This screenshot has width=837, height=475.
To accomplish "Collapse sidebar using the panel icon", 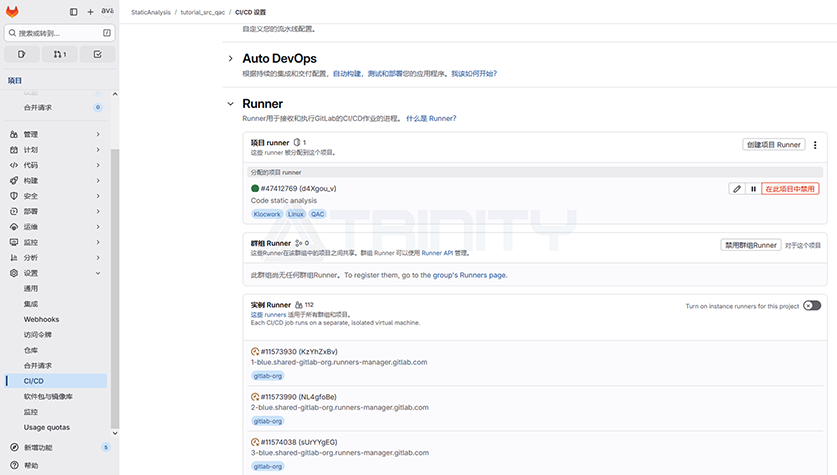I will click(x=74, y=12).
